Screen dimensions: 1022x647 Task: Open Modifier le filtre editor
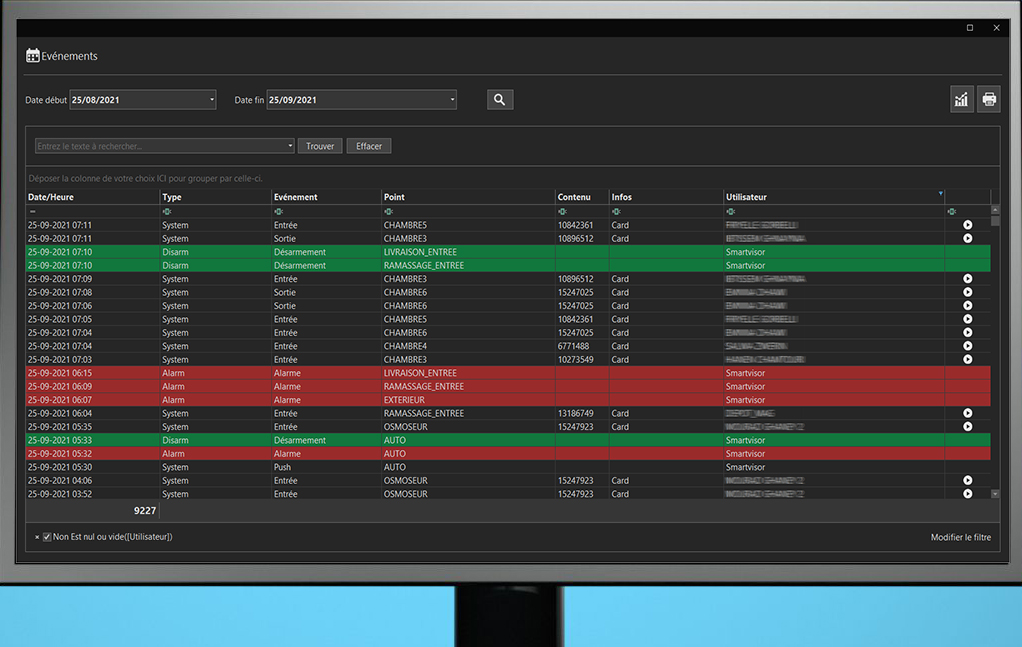point(960,537)
